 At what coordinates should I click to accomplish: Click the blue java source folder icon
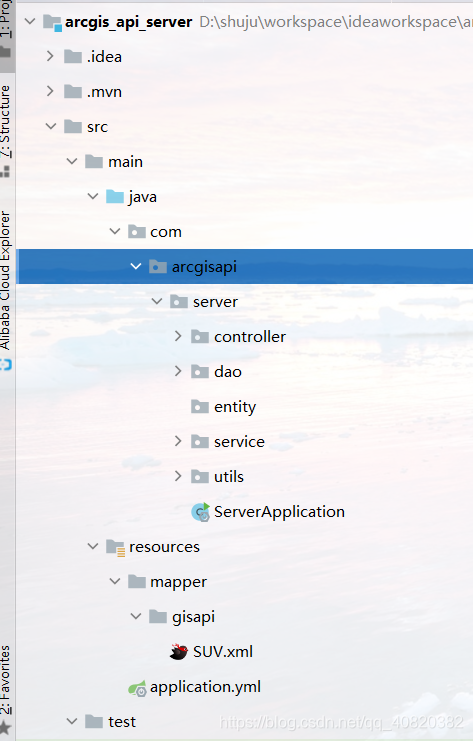coord(115,197)
